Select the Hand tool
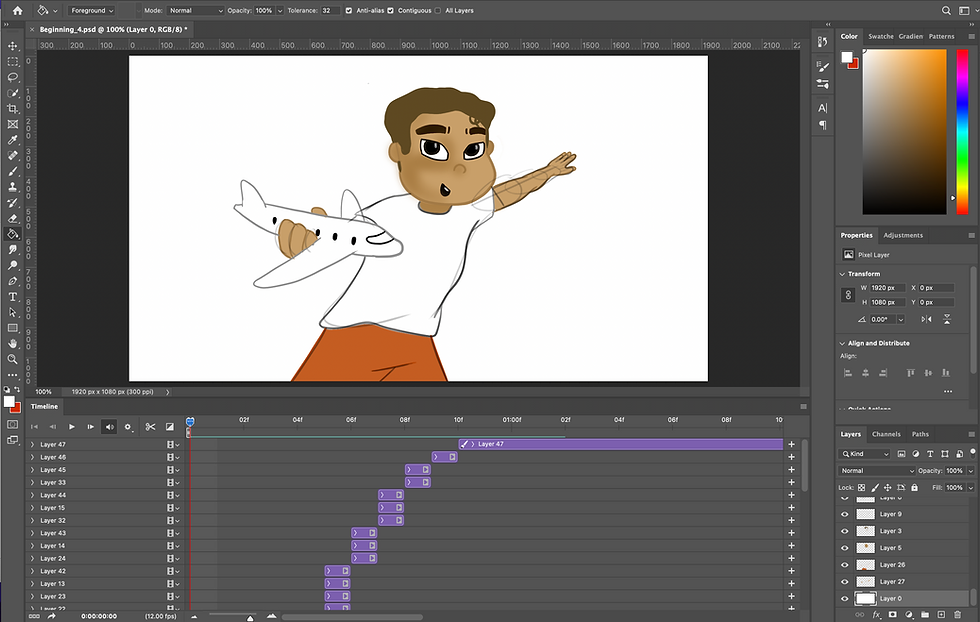980x622 pixels. (12, 344)
